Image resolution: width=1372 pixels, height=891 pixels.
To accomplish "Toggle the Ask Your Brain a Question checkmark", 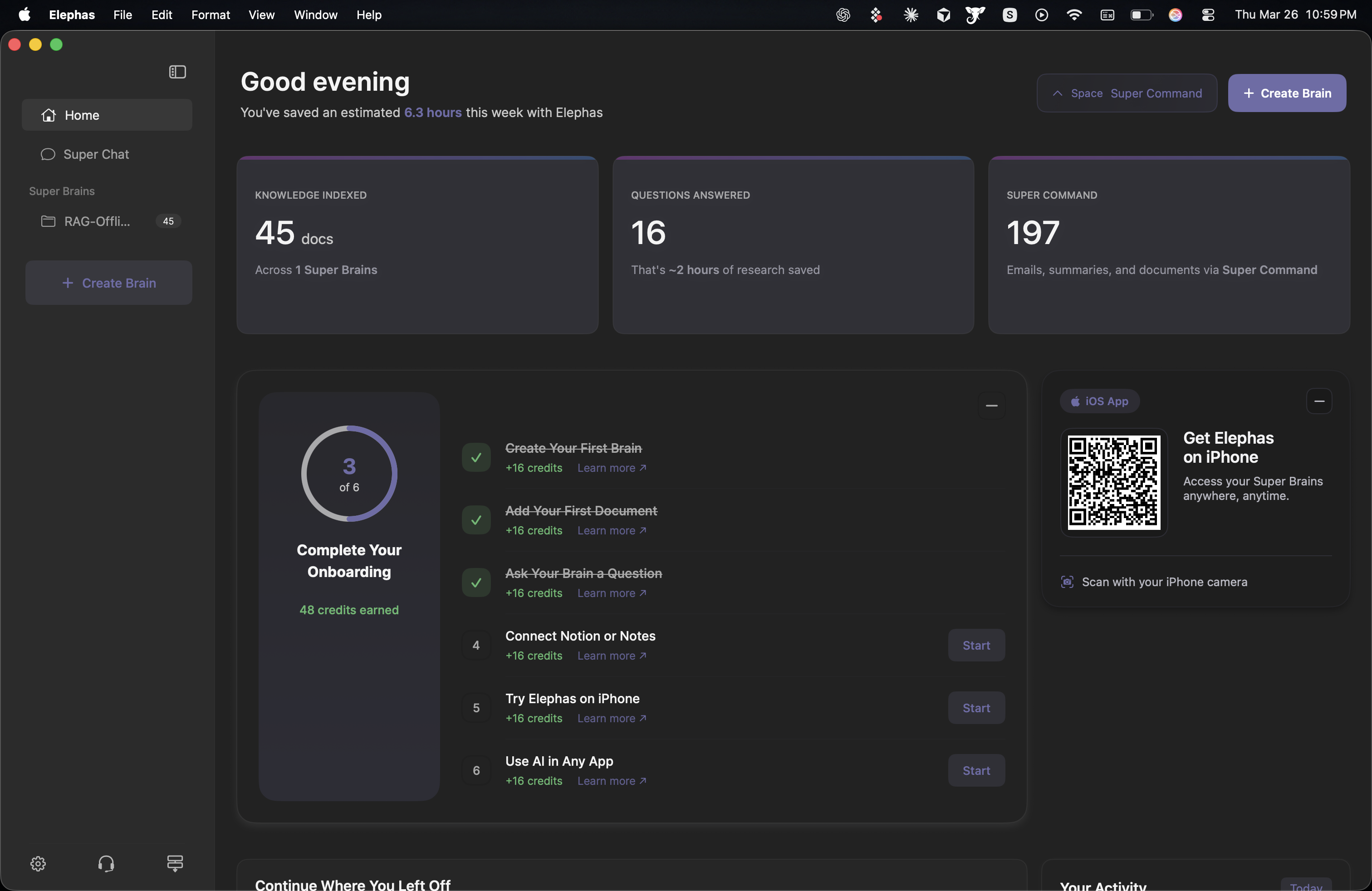I will pos(475,582).
